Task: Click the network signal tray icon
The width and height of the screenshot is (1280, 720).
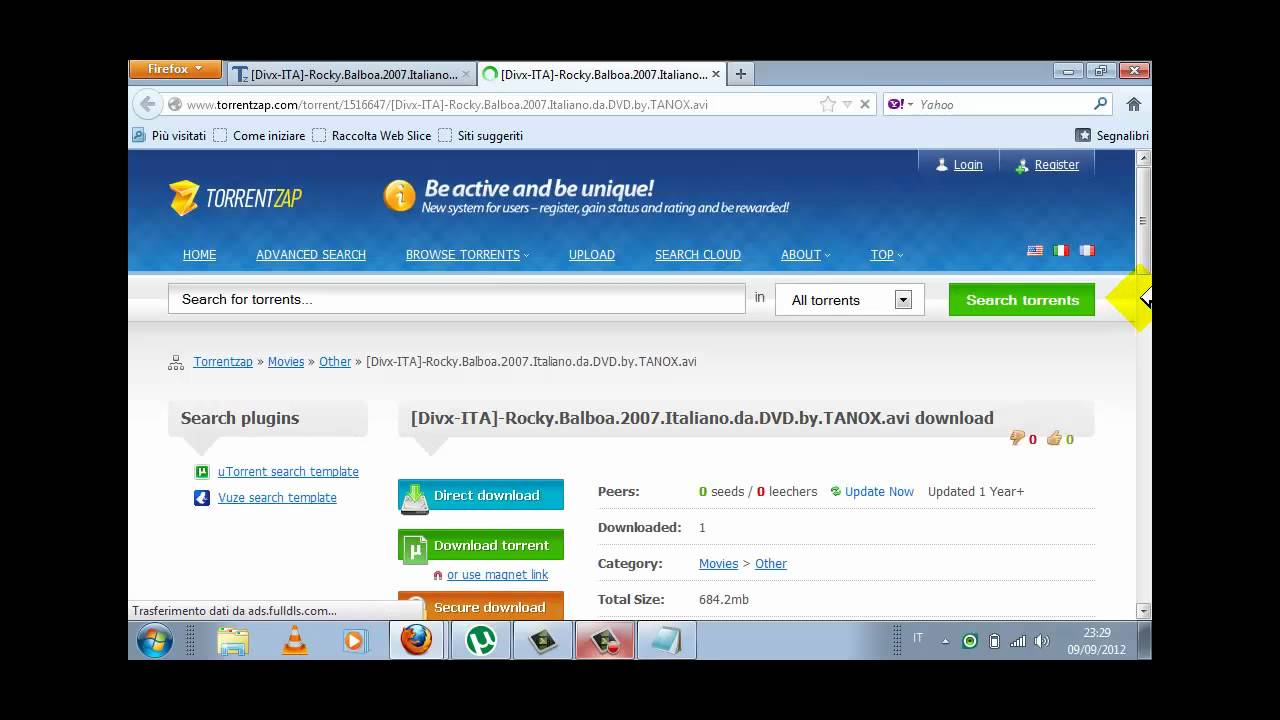Action: tap(1018, 641)
